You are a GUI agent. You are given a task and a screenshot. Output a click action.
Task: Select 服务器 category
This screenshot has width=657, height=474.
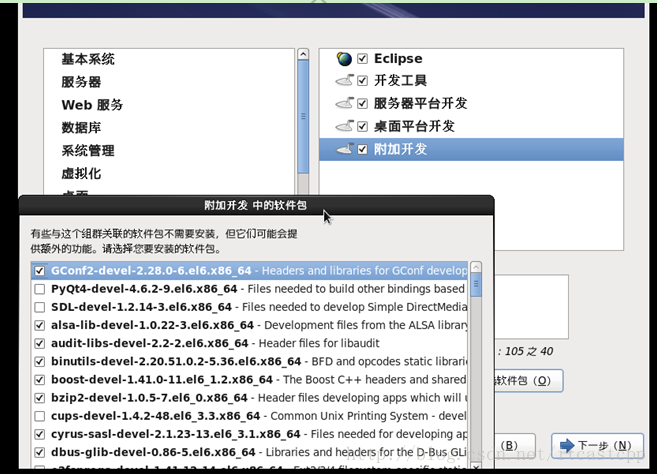click(81, 82)
